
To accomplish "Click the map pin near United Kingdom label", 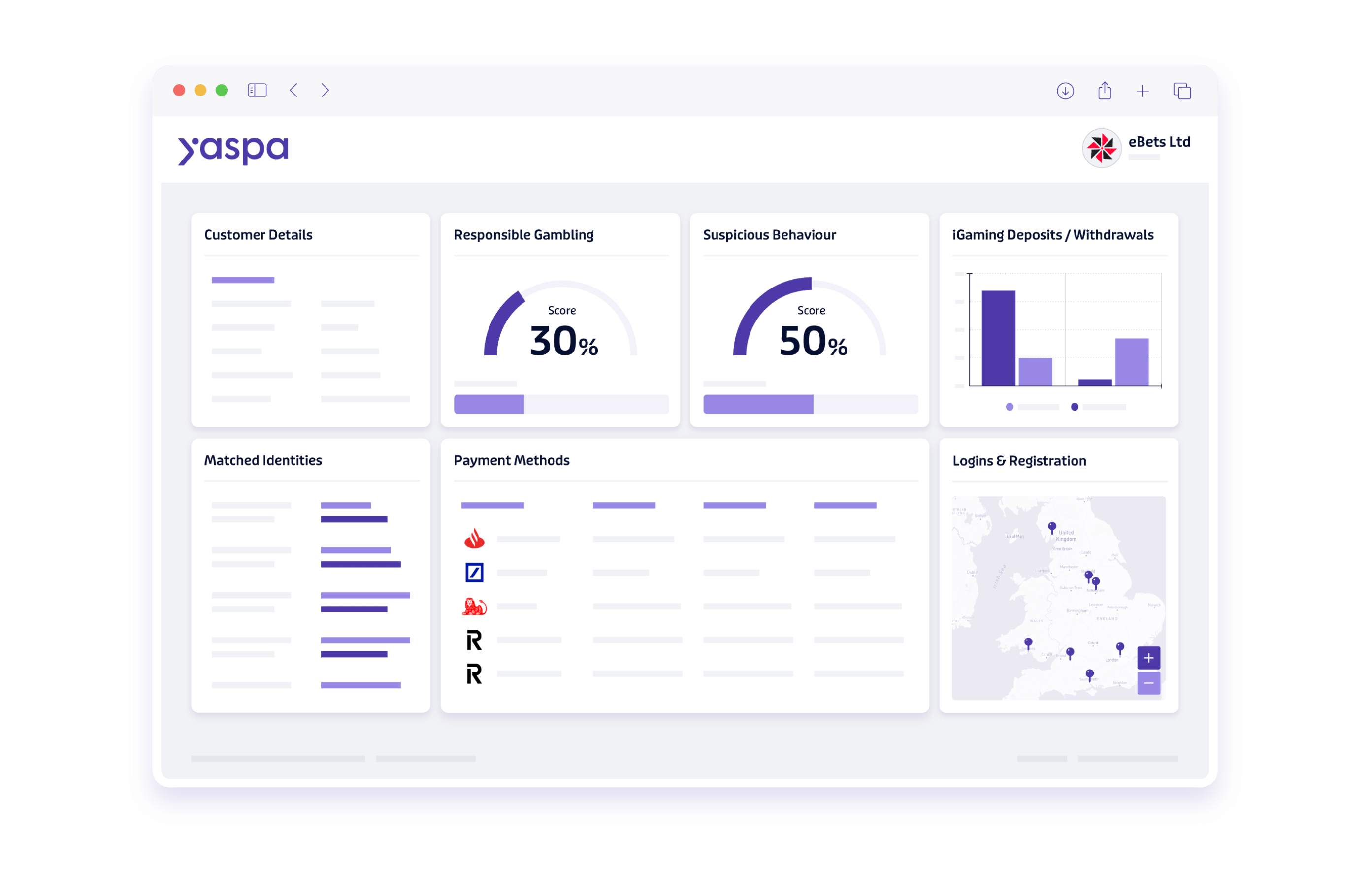I will 1051,527.
